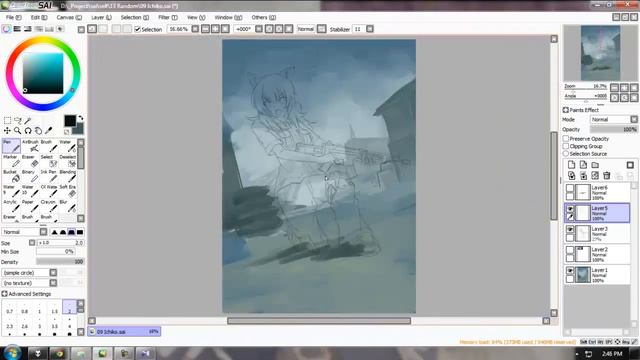The image size is (640, 360).
Task: Click the Windows Start button
Action: coord(12,352)
